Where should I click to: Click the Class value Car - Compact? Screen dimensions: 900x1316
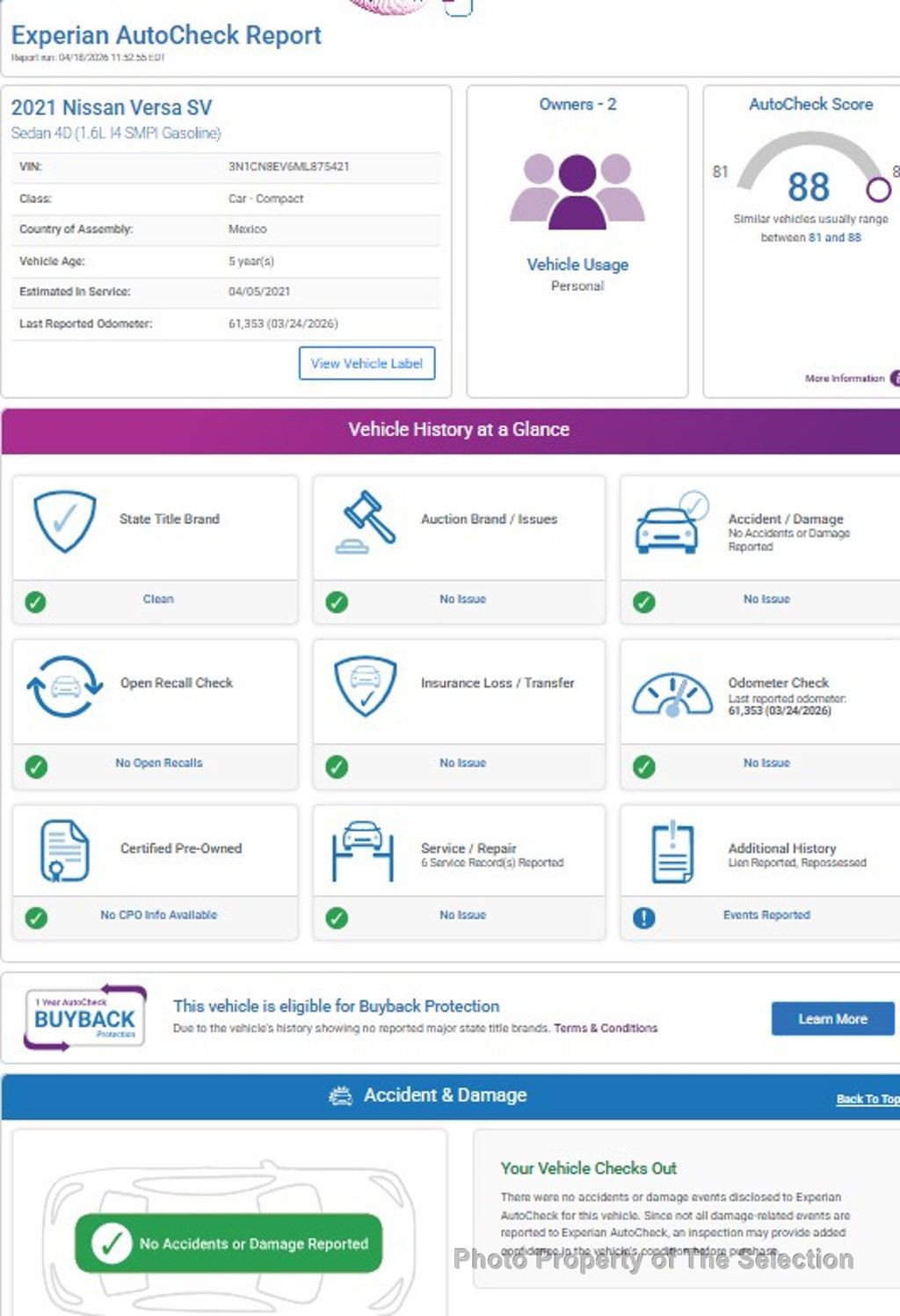(x=265, y=199)
